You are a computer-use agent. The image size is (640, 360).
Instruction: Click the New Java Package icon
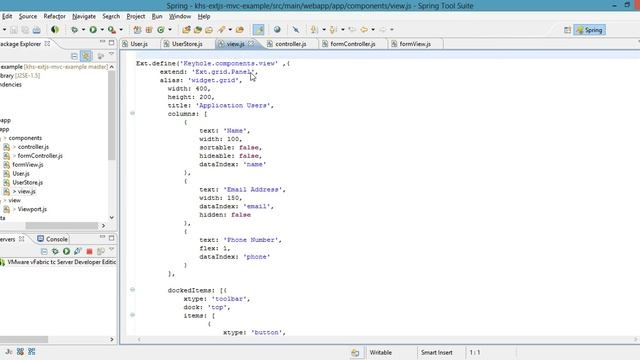[149, 30]
